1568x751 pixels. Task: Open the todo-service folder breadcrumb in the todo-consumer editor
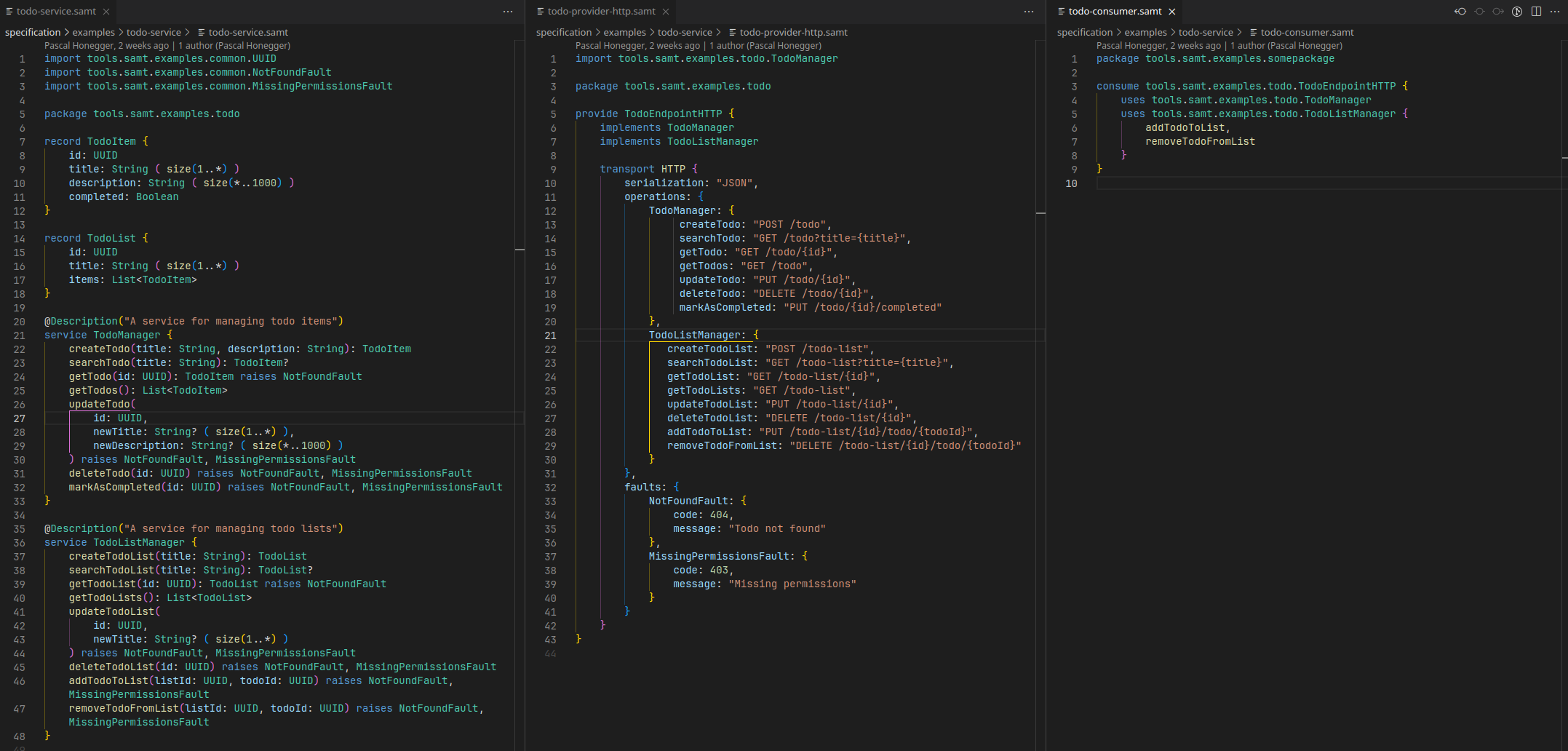tap(1206, 33)
